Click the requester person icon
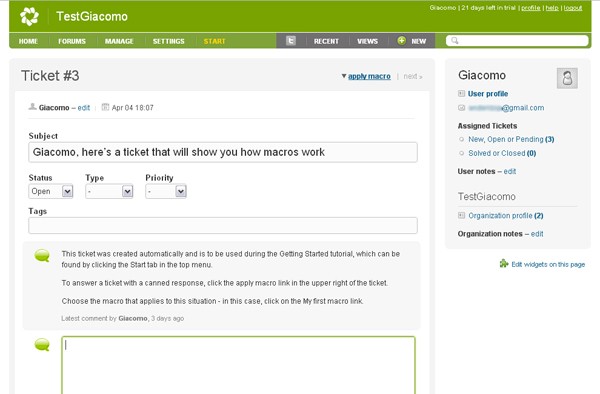Screen dimensions: 600x394 click(33, 107)
